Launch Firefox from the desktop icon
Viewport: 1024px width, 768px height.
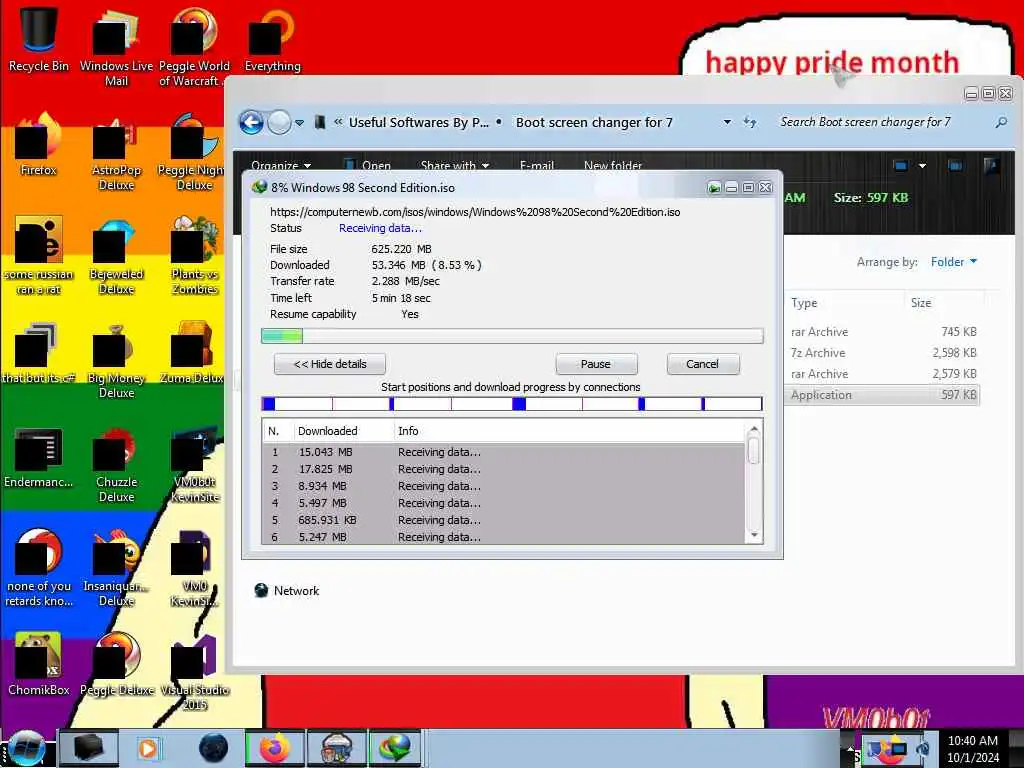[39, 145]
